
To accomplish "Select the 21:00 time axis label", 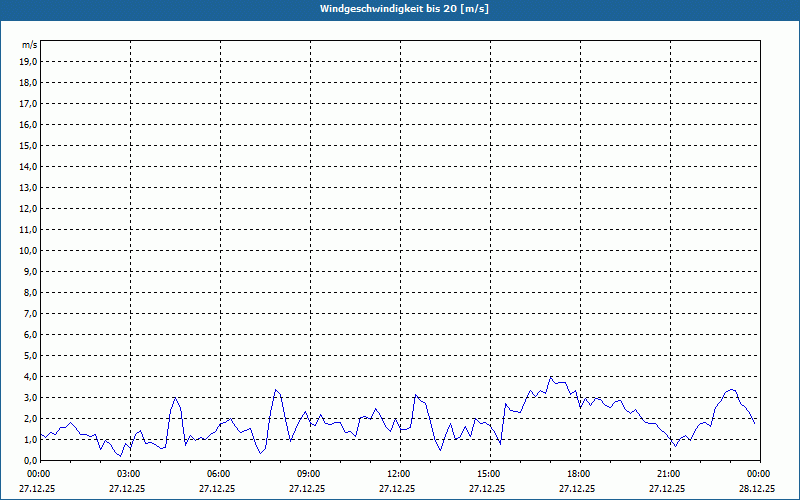I will tap(668, 473).
